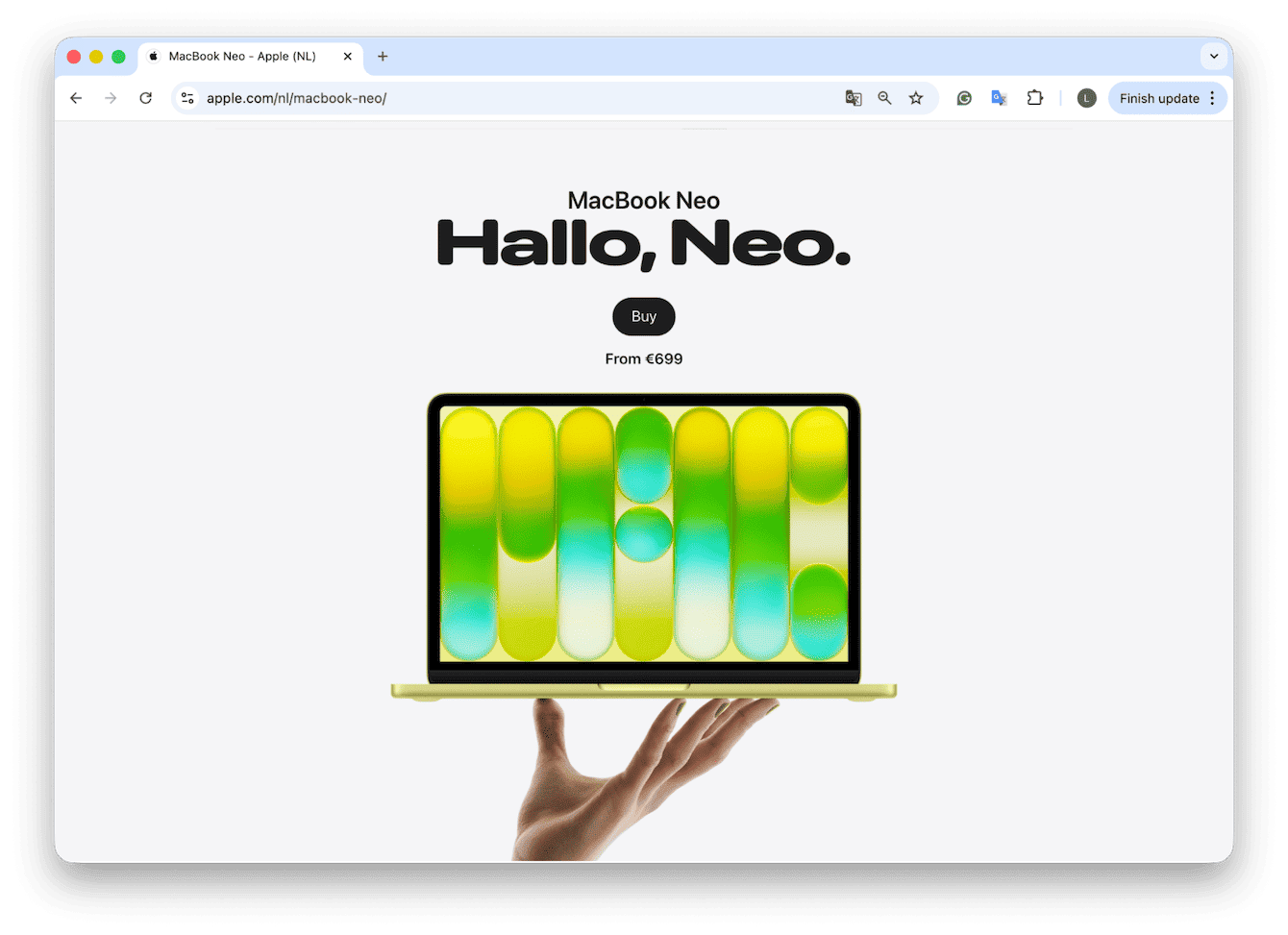The image size is (1288, 935).
Task: Close the MacBook Neo tab
Action: pyautogui.click(x=348, y=56)
